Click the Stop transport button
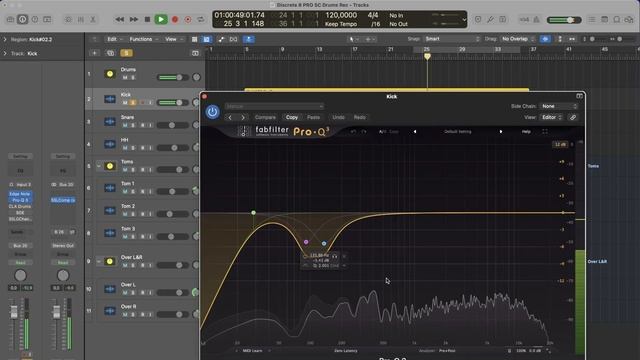Viewport: 640px width, 360px height. [147, 19]
